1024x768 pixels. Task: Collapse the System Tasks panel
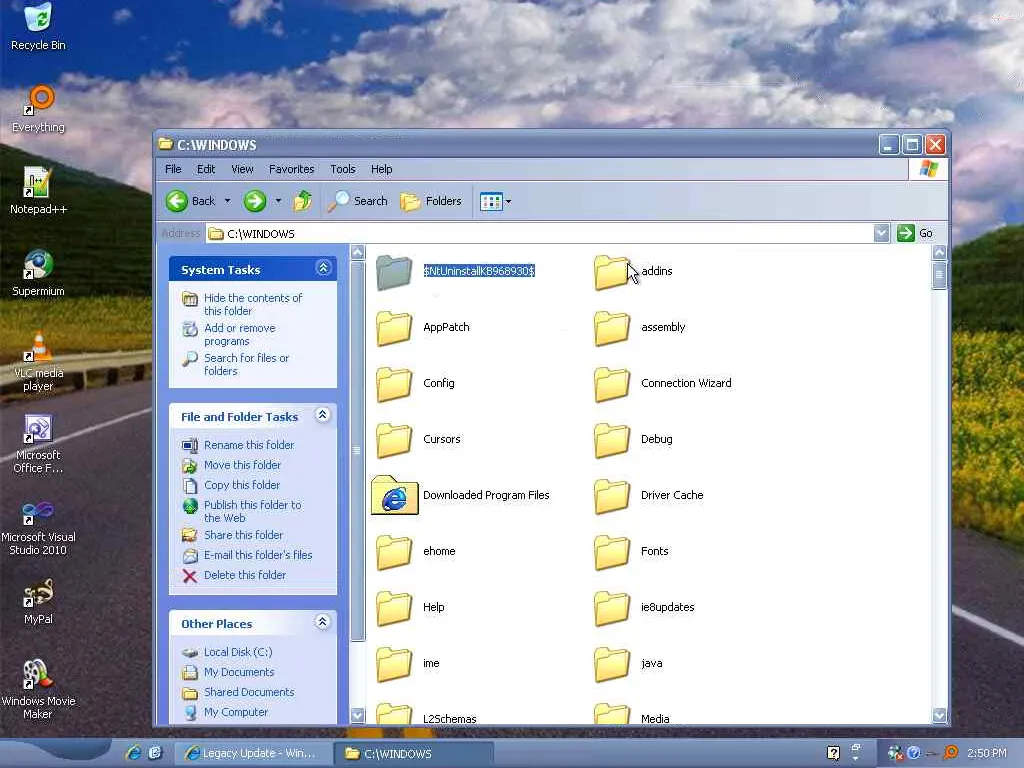(x=323, y=268)
